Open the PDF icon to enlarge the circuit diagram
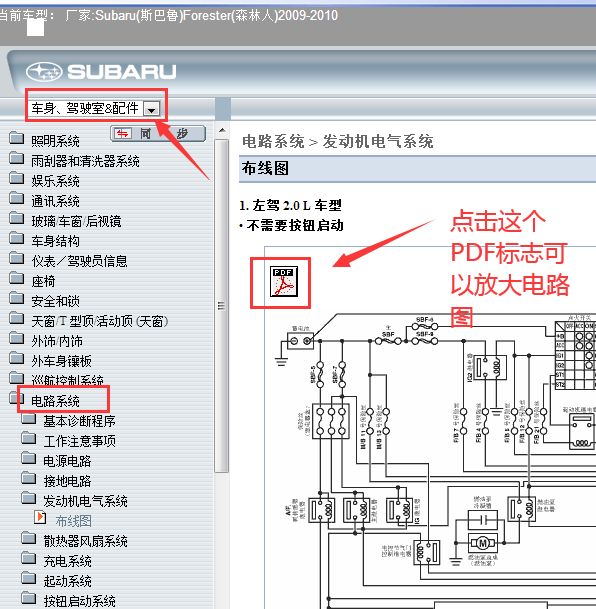The height and width of the screenshot is (609, 596). [283, 281]
